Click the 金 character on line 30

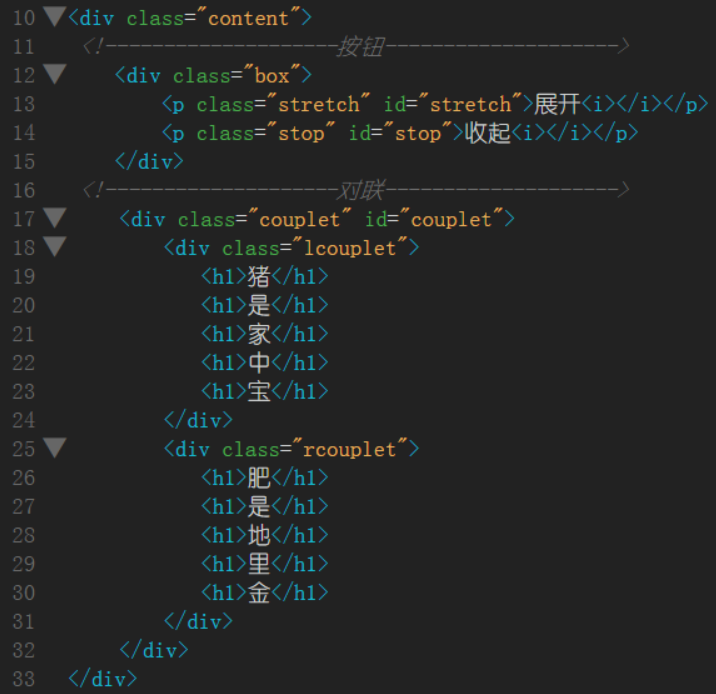[x=259, y=593]
